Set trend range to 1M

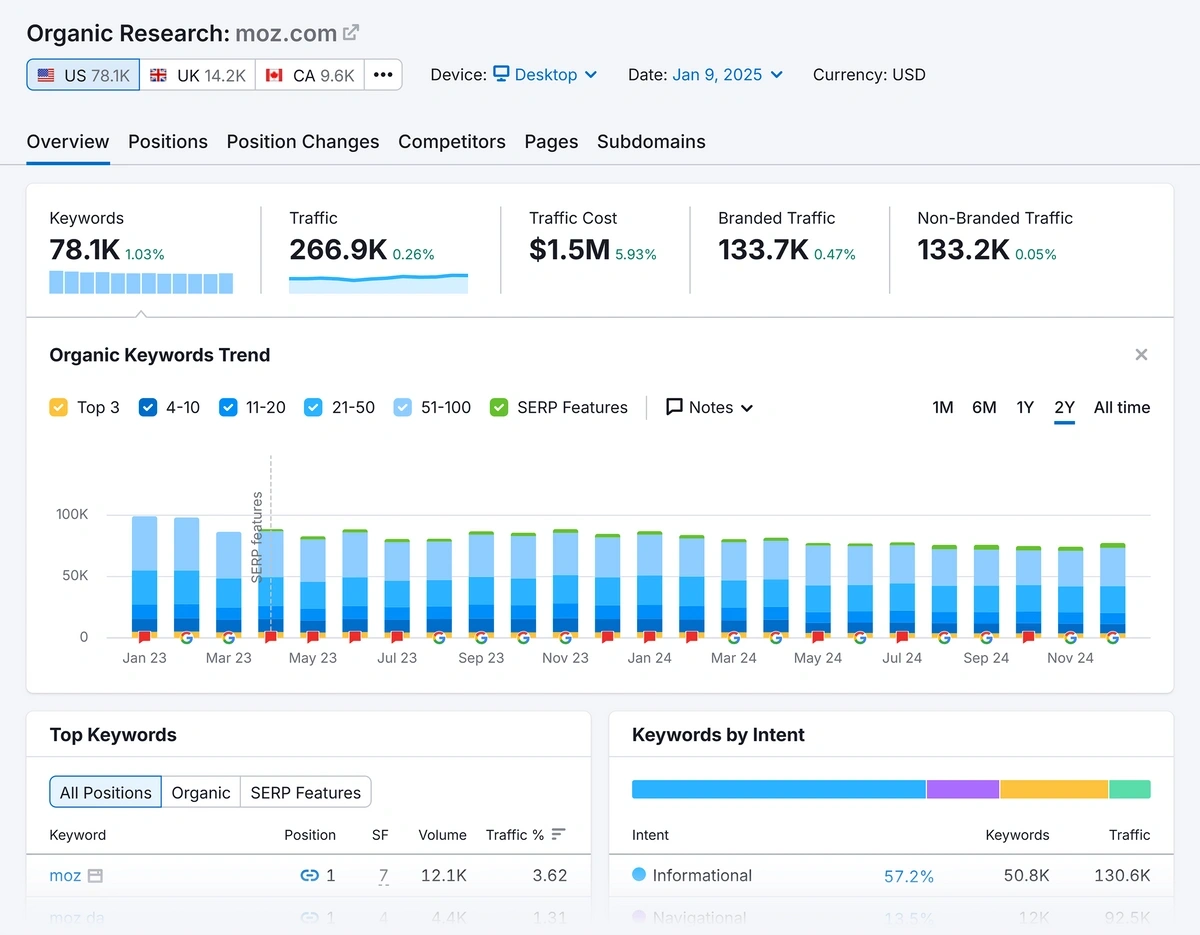click(943, 407)
